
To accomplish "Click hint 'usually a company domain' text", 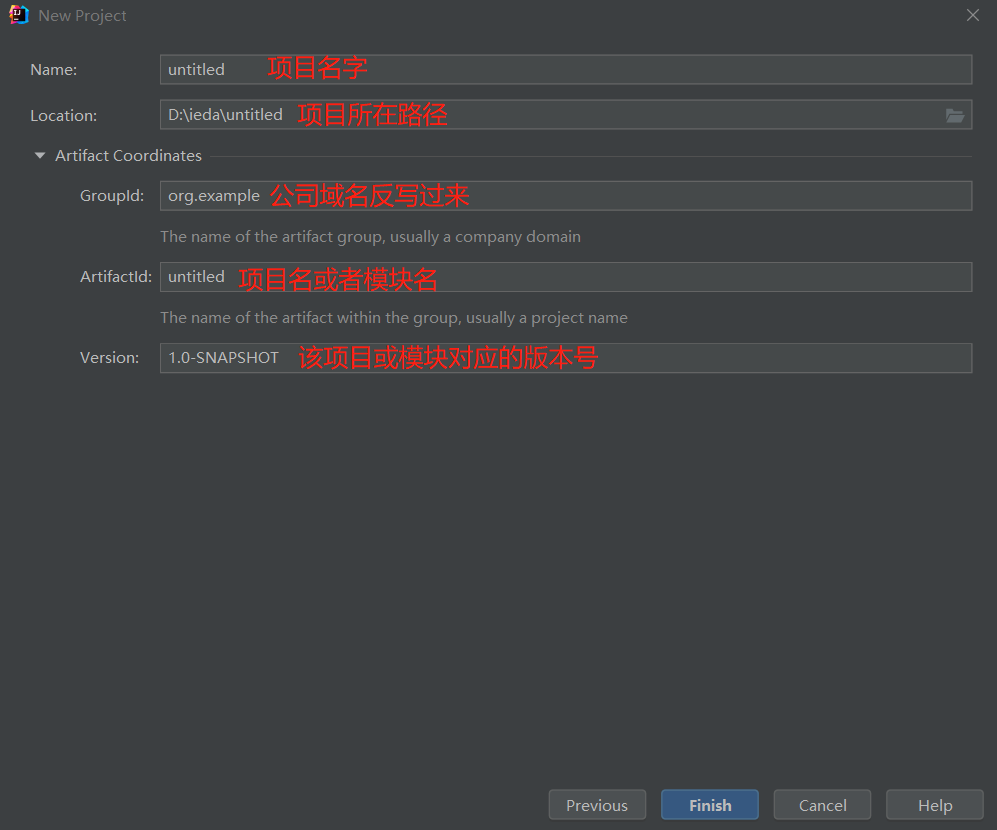I will pyautogui.click(x=485, y=237).
